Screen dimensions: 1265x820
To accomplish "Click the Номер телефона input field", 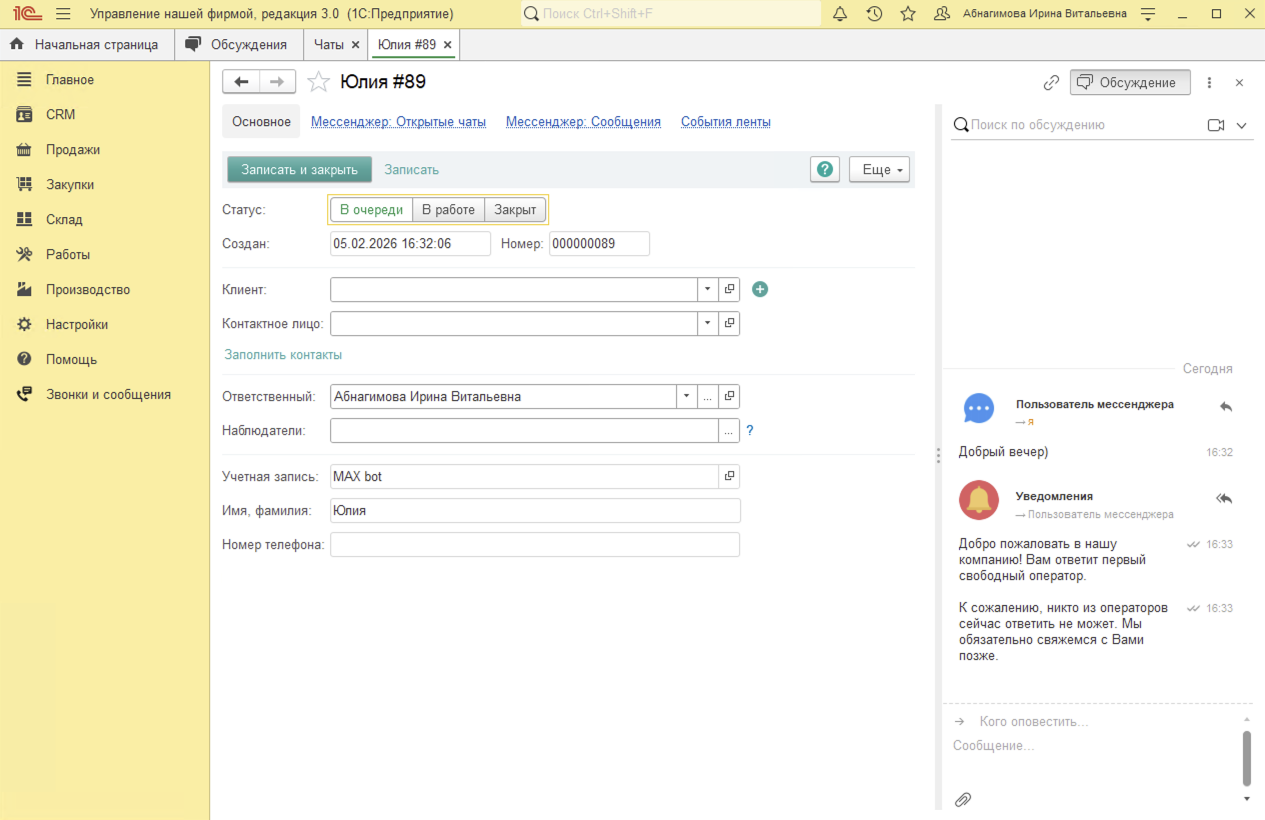I will pos(535,545).
